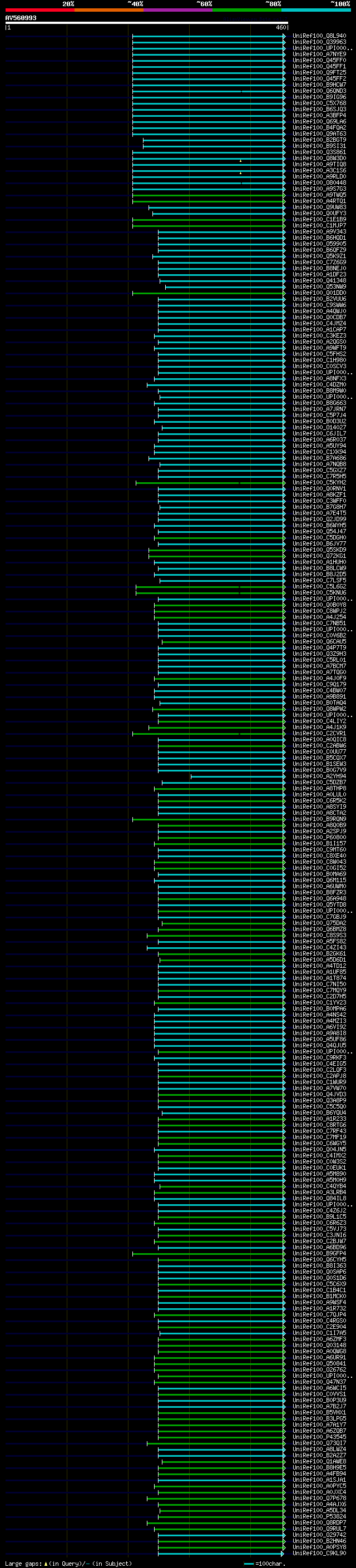Image resolution: width=356 pixels, height=1568 pixels.
Task: Select the UniRef100_Q75DA2 hit label
Action: pyautogui.click(x=319, y=923)
